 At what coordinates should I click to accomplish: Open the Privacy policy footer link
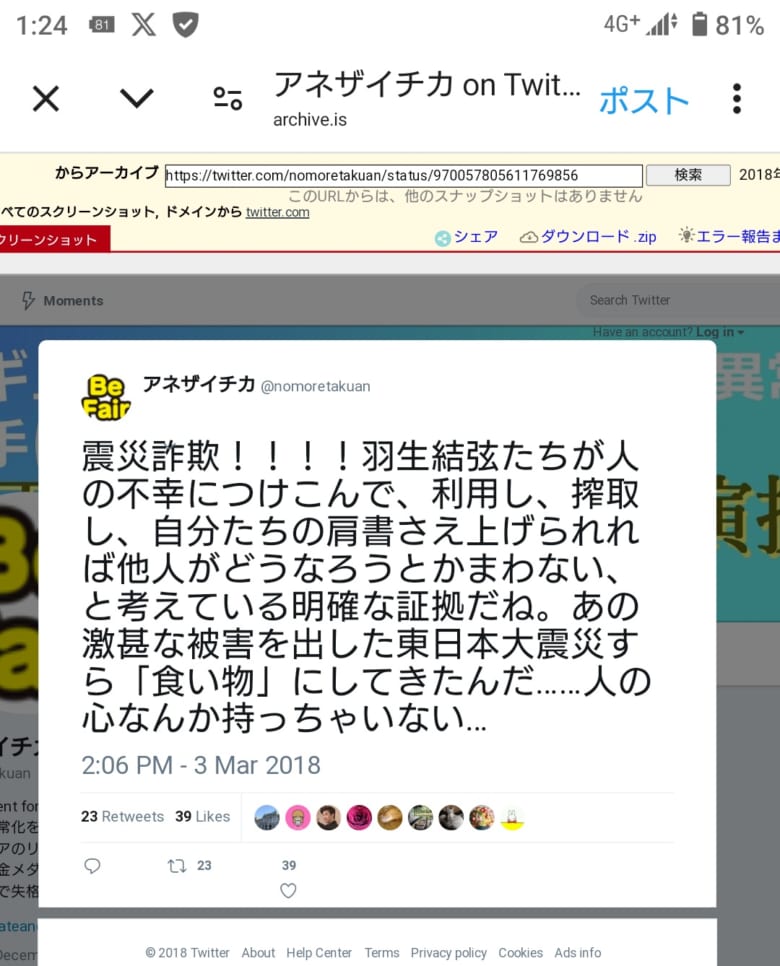coord(449,953)
